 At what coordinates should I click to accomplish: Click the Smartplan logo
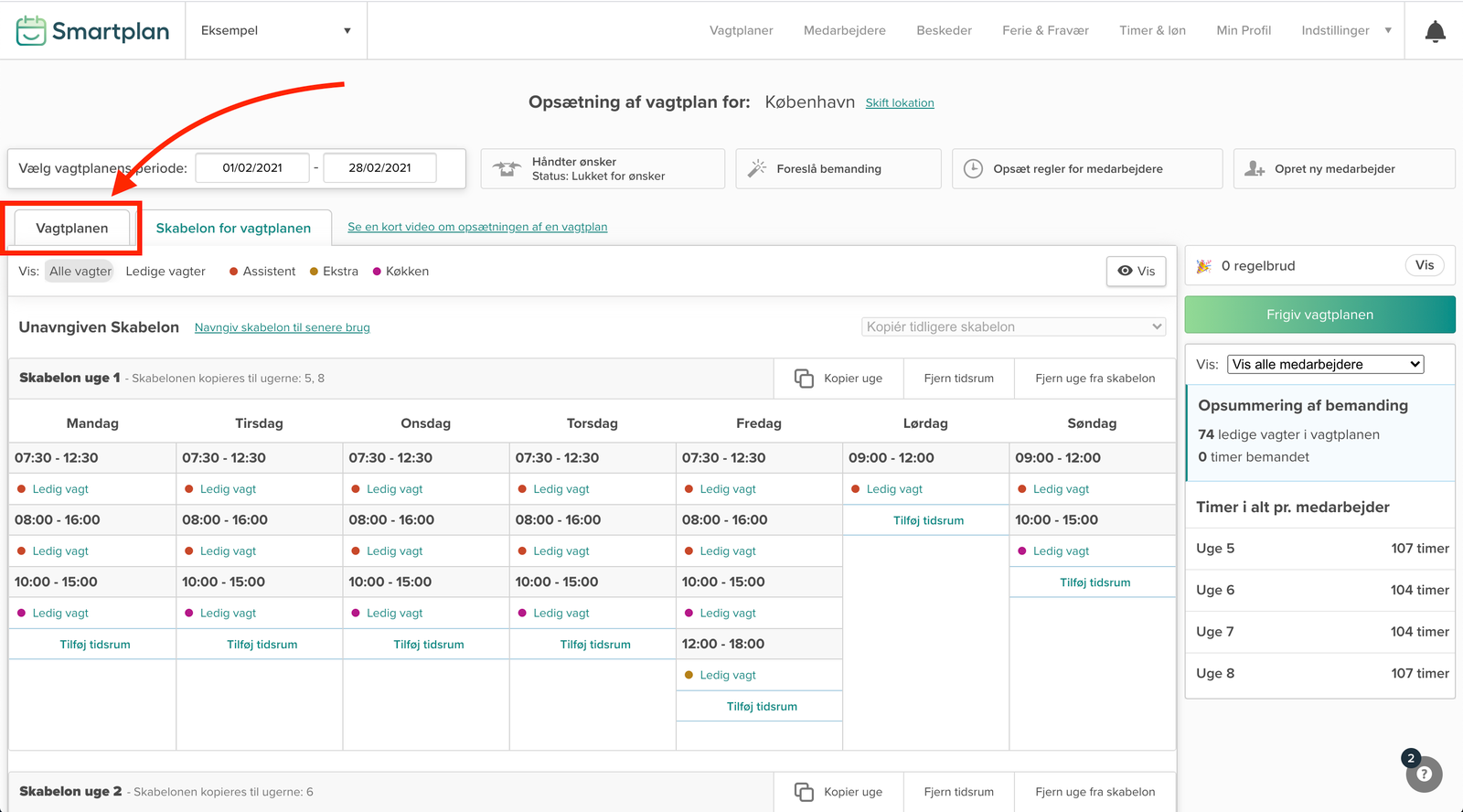coord(93,31)
